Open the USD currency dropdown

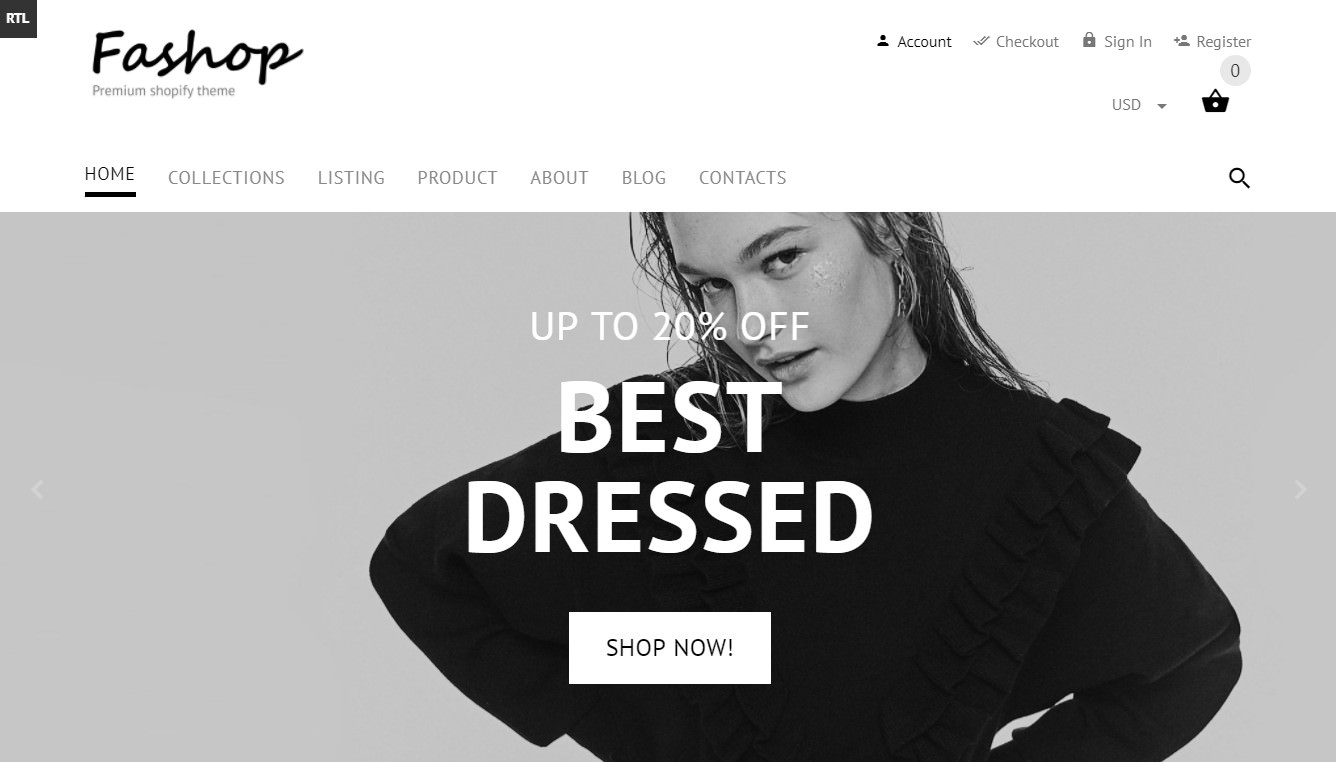tap(1139, 105)
